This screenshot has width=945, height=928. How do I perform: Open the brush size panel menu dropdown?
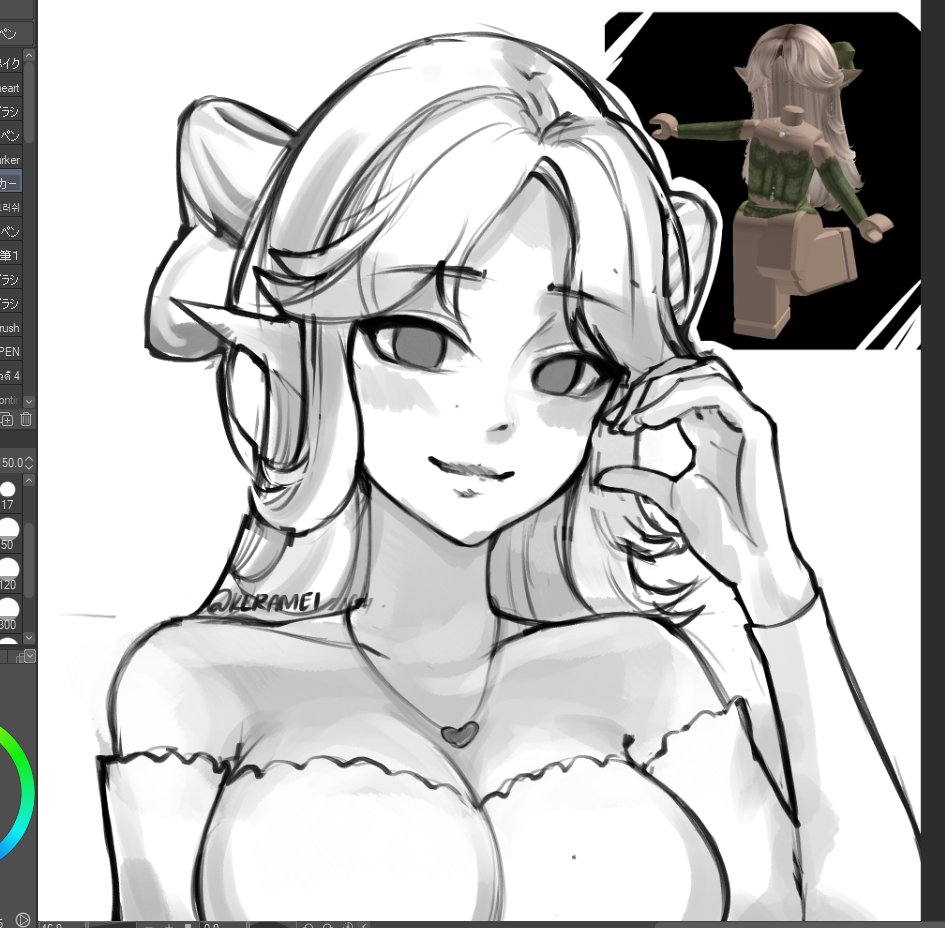(29, 656)
